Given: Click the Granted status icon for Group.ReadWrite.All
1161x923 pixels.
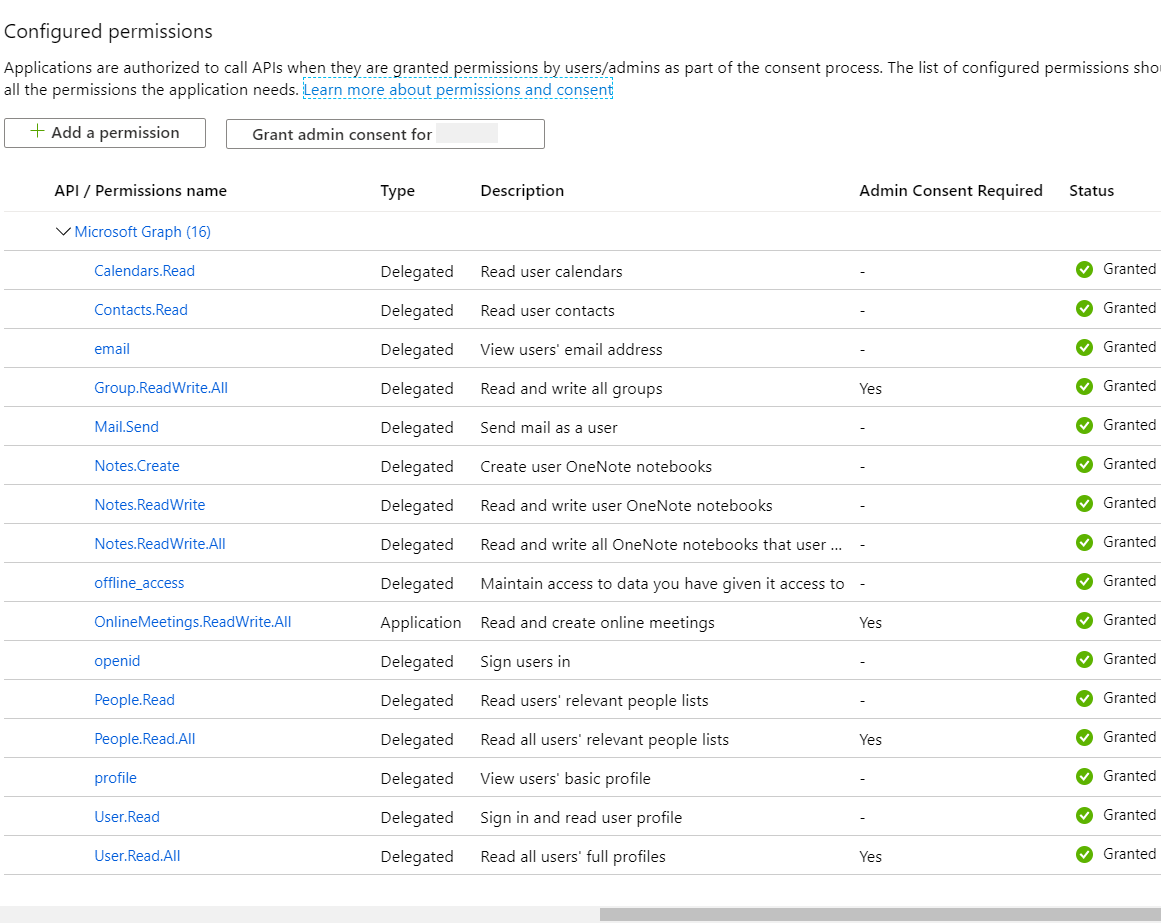Looking at the screenshot, I should pos(1084,387).
